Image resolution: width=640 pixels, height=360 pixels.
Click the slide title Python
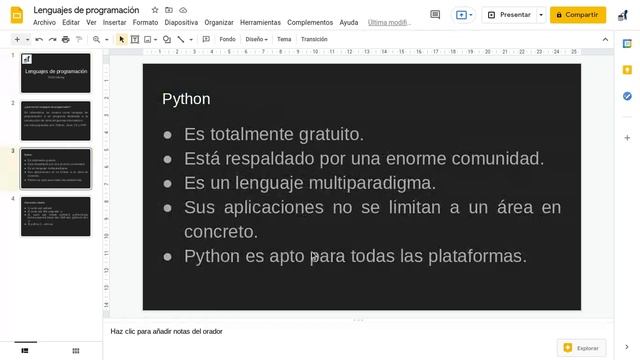[x=186, y=99]
